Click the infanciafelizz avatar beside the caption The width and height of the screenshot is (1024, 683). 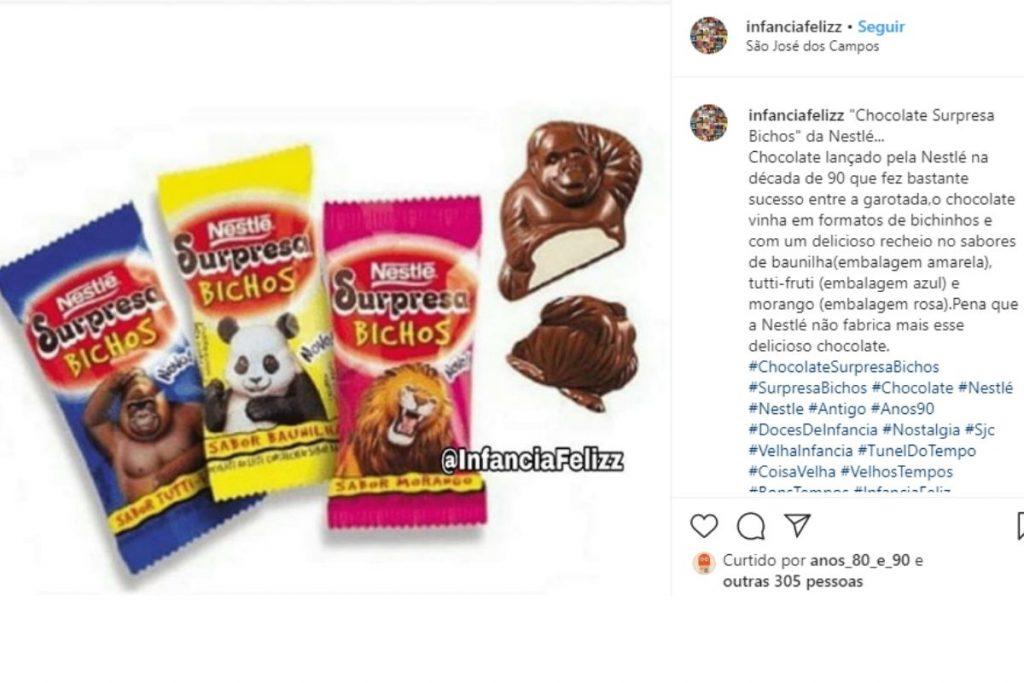pos(709,122)
